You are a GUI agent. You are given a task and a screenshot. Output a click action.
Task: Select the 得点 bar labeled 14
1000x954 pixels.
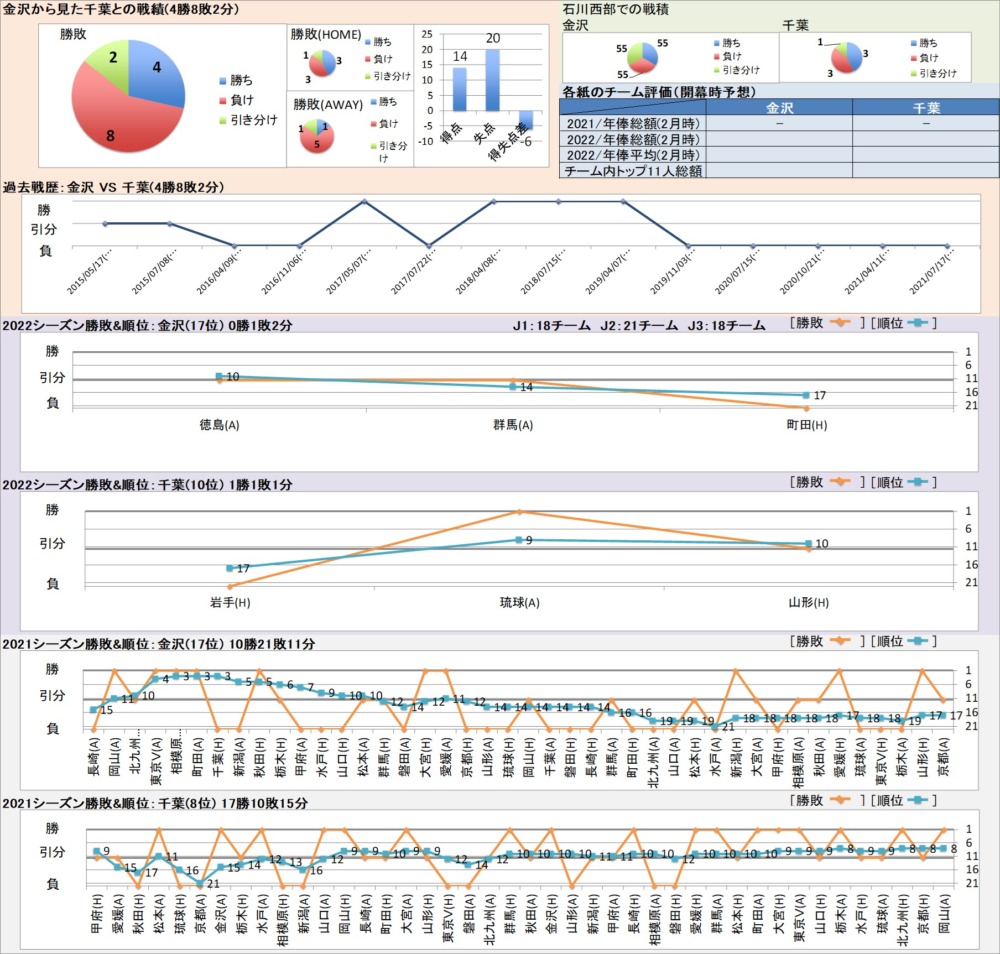click(459, 89)
